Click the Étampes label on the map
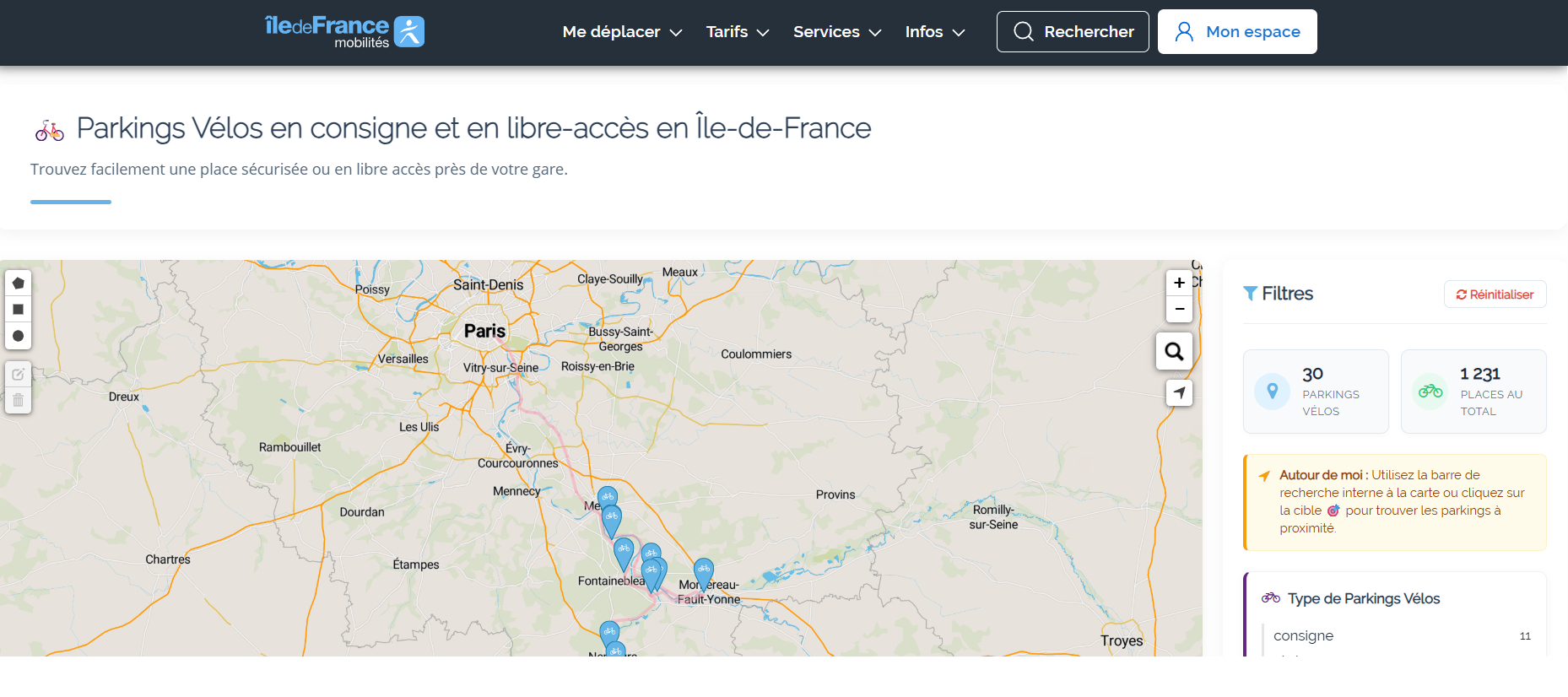This screenshot has width=1568, height=697. (416, 565)
